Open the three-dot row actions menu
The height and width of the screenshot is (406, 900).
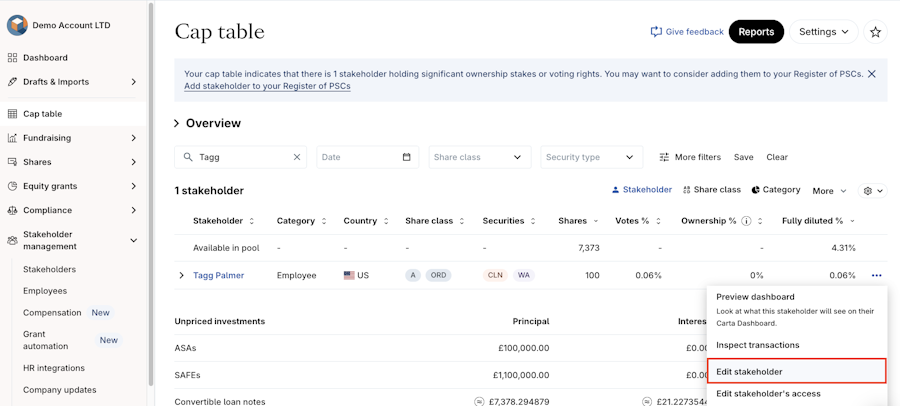click(876, 275)
